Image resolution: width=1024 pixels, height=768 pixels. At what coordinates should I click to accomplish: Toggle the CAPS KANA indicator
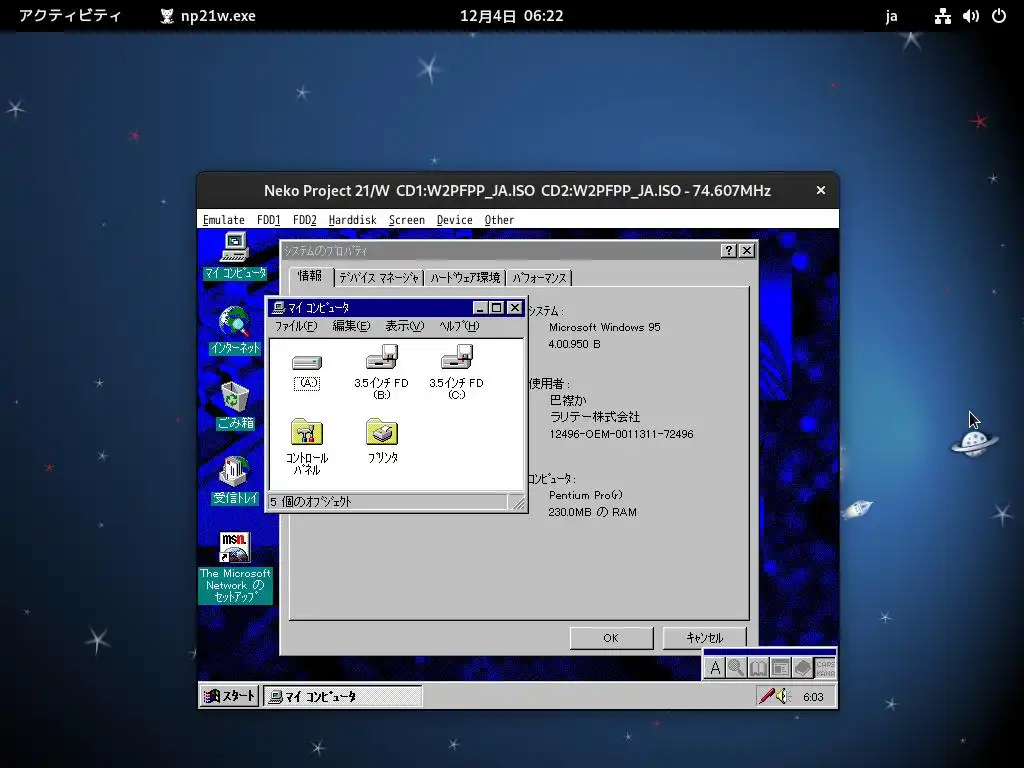coord(825,668)
